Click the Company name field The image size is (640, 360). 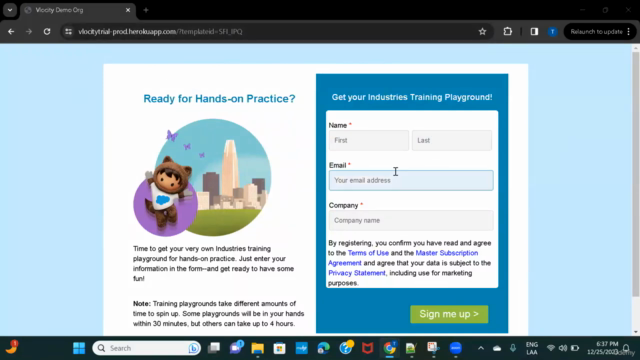coord(411,220)
